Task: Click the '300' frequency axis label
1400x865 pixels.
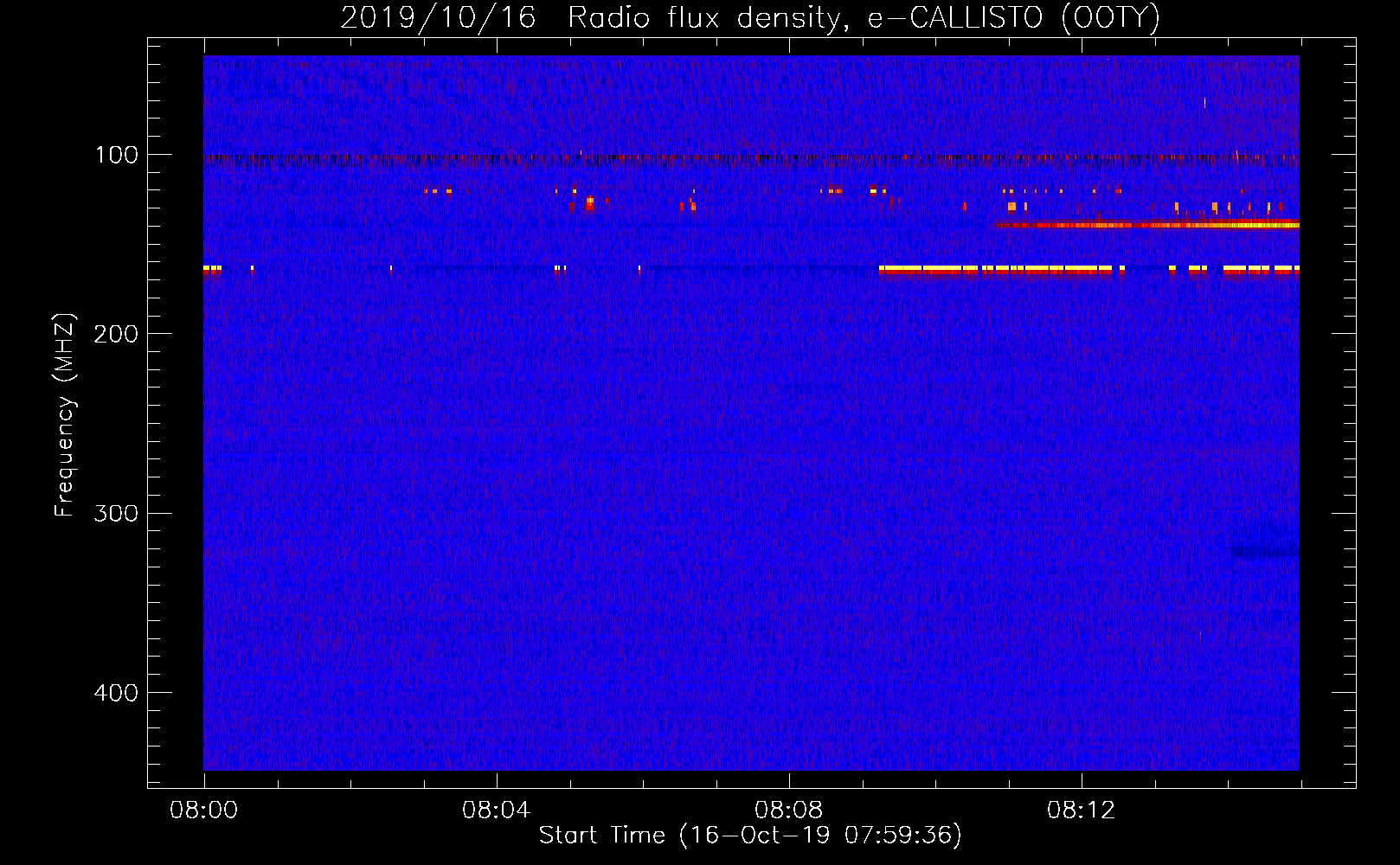Action: click(x=116, y=513)
